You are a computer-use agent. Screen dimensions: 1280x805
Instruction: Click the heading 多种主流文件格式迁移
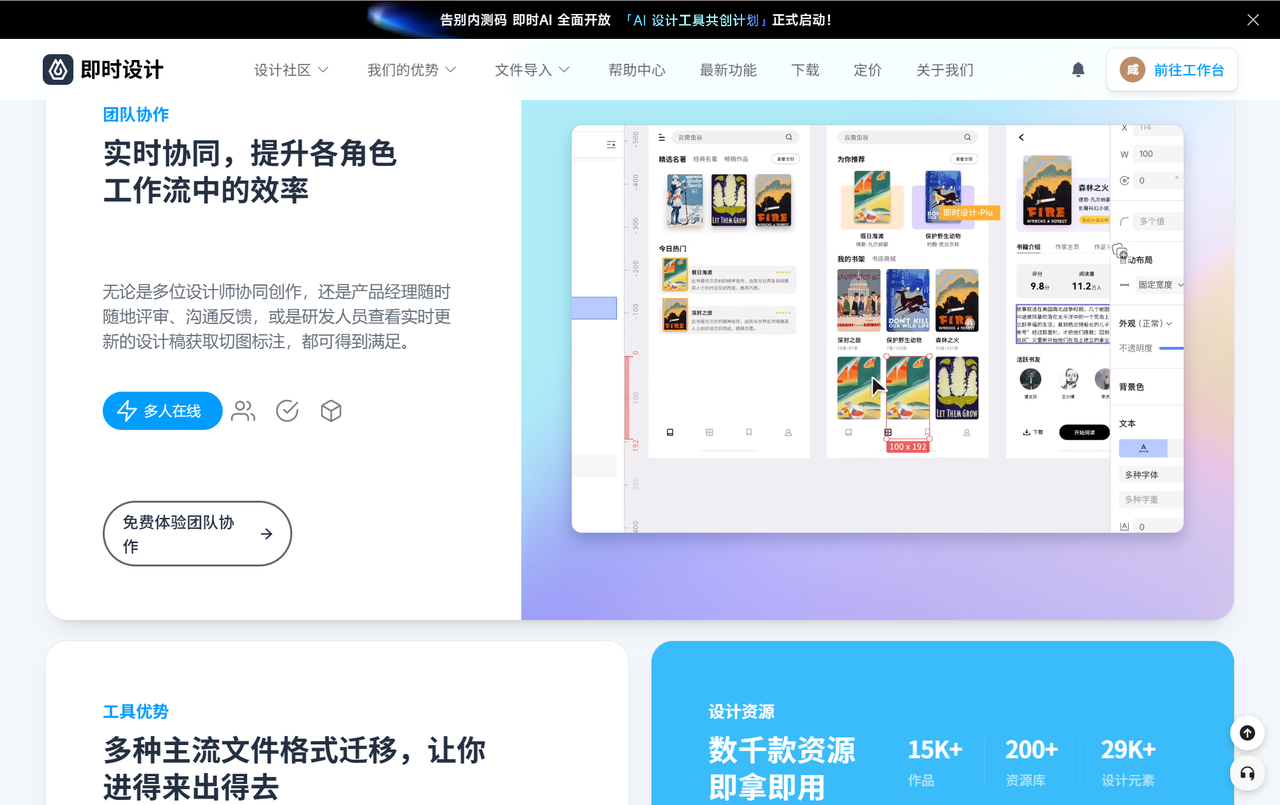click(x=294, y=768)
